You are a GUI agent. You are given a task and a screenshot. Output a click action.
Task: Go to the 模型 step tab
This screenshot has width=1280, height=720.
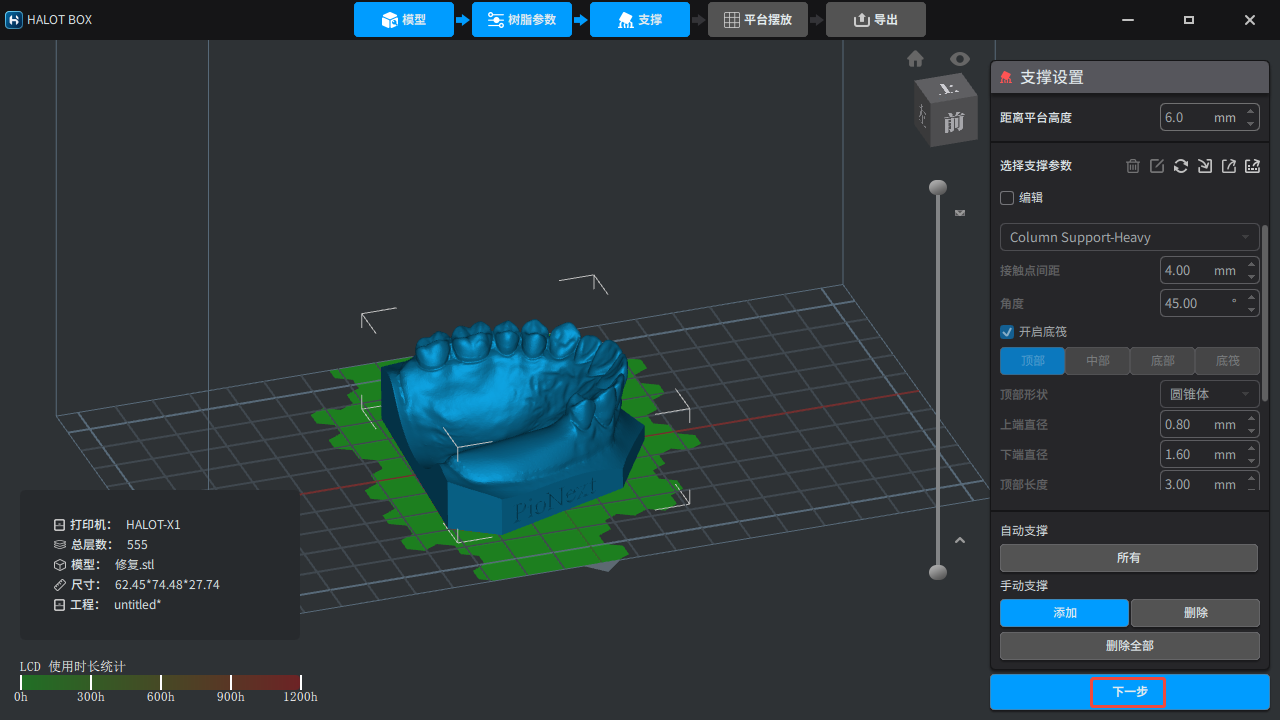pos(404,20)
